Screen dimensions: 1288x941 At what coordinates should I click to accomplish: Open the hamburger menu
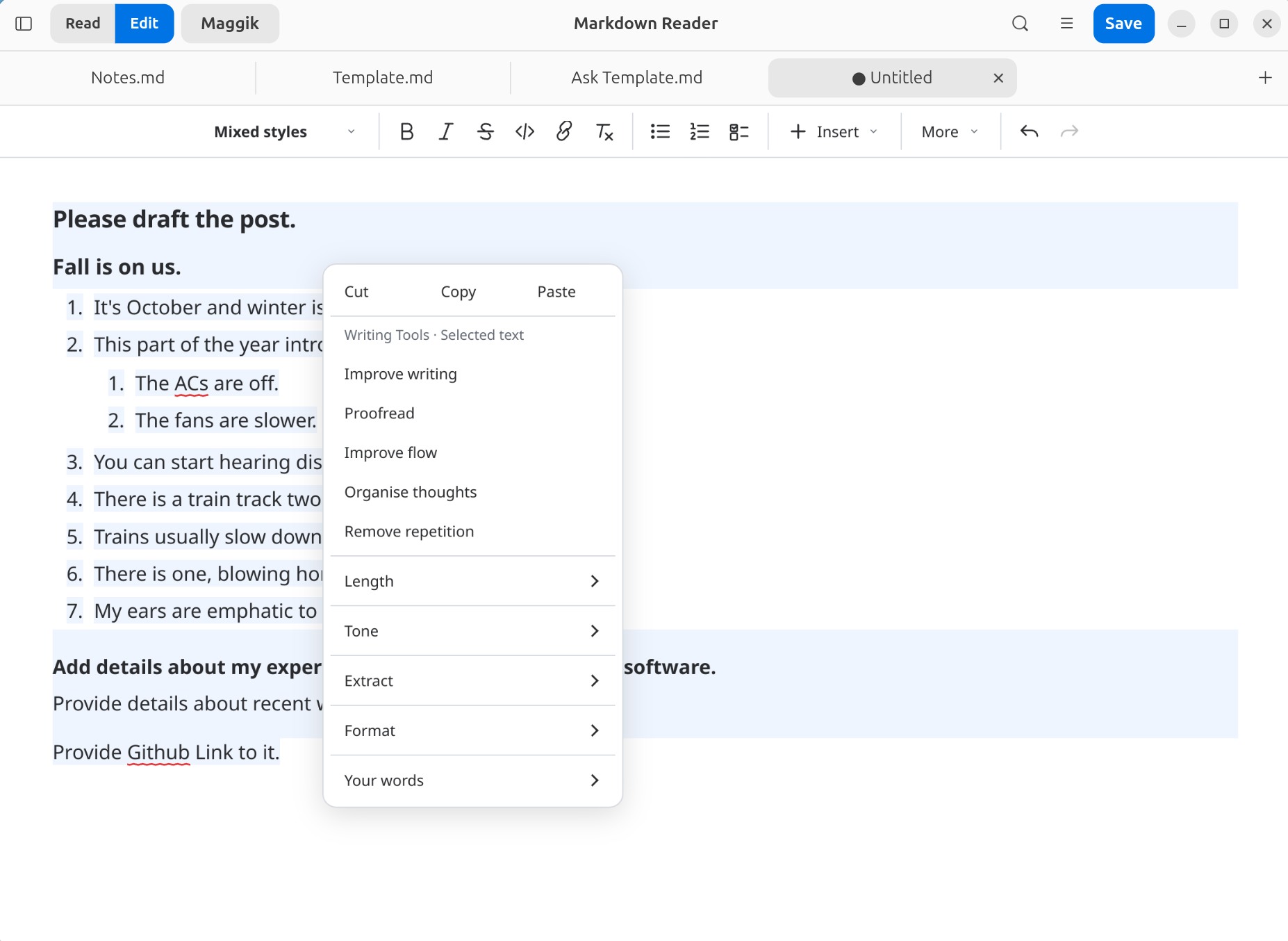tap(1066, 24)
